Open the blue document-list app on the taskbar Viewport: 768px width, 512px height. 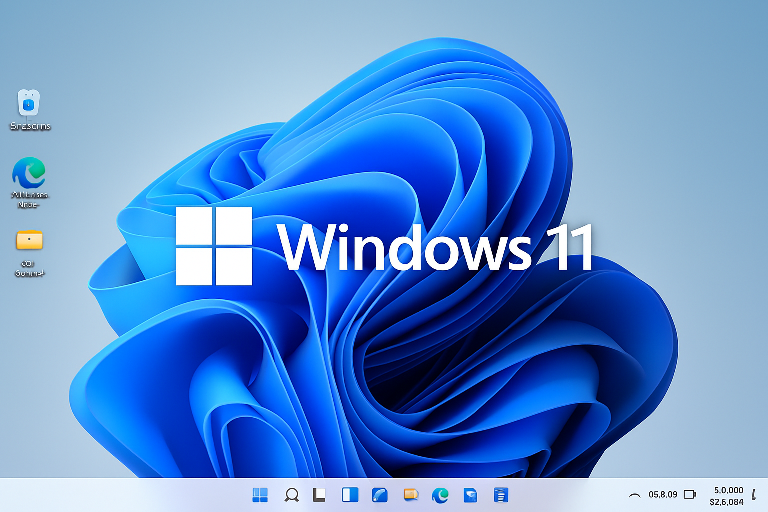pyautogui.click(x=500, y=495)
